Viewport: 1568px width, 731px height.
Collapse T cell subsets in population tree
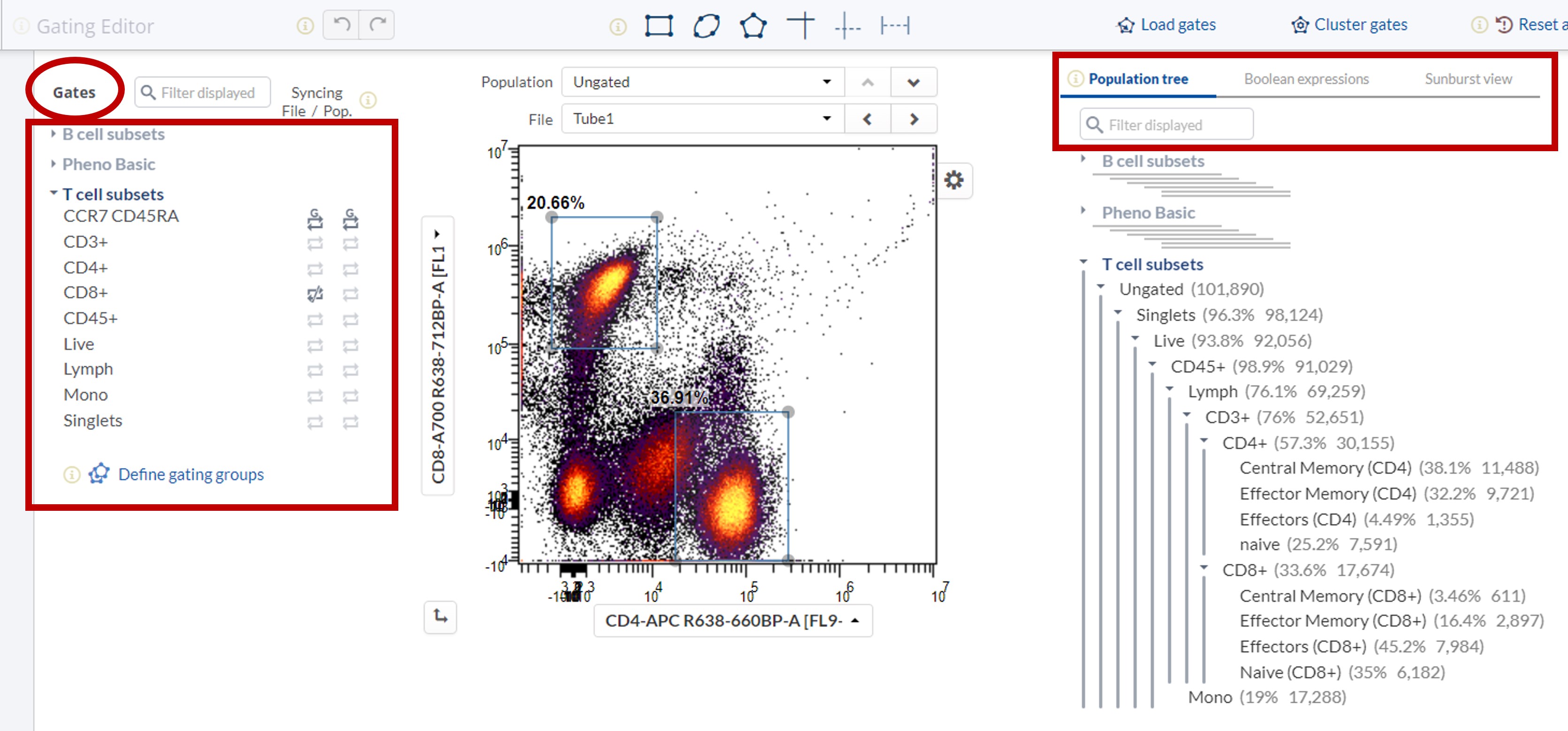pyautogui.click(x=1083, y=262)
